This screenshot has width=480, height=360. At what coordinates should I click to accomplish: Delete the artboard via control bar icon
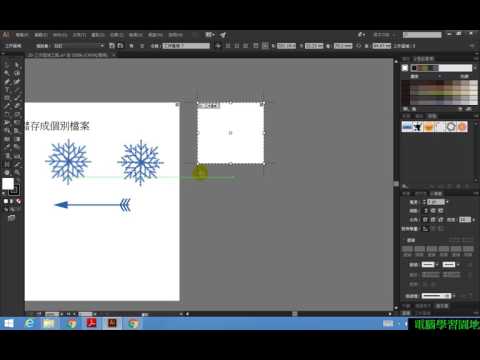point(142,46)
